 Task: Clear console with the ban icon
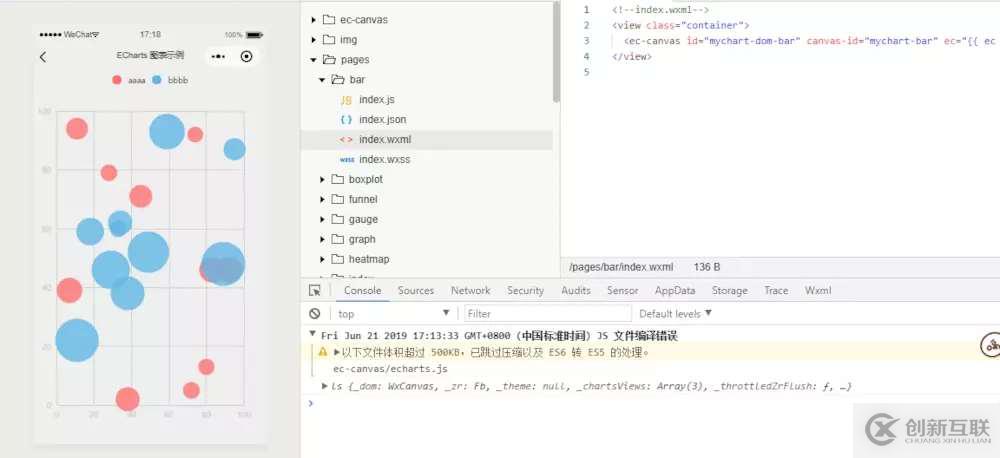(x=314, y=314)
